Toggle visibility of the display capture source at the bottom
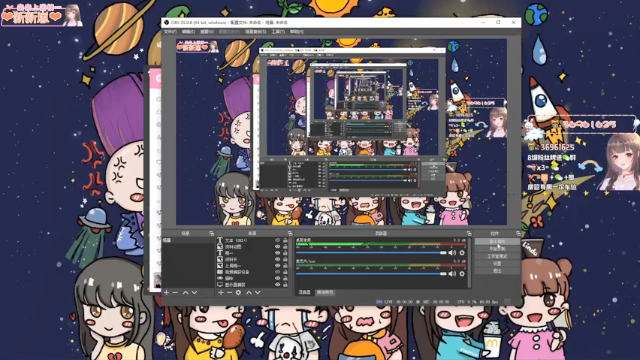 (x=278, y=284)
